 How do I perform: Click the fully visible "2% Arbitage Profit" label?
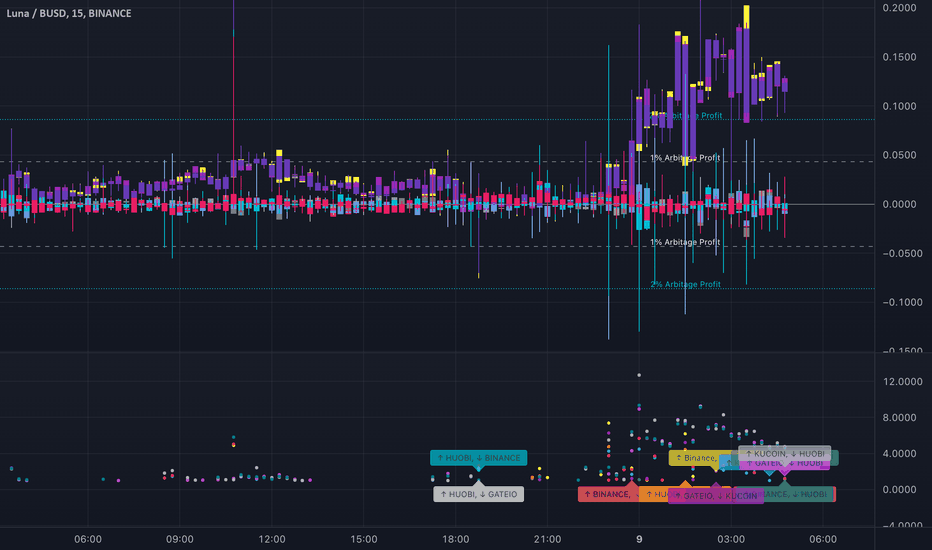pyautogui.click(x=685, y=284)
